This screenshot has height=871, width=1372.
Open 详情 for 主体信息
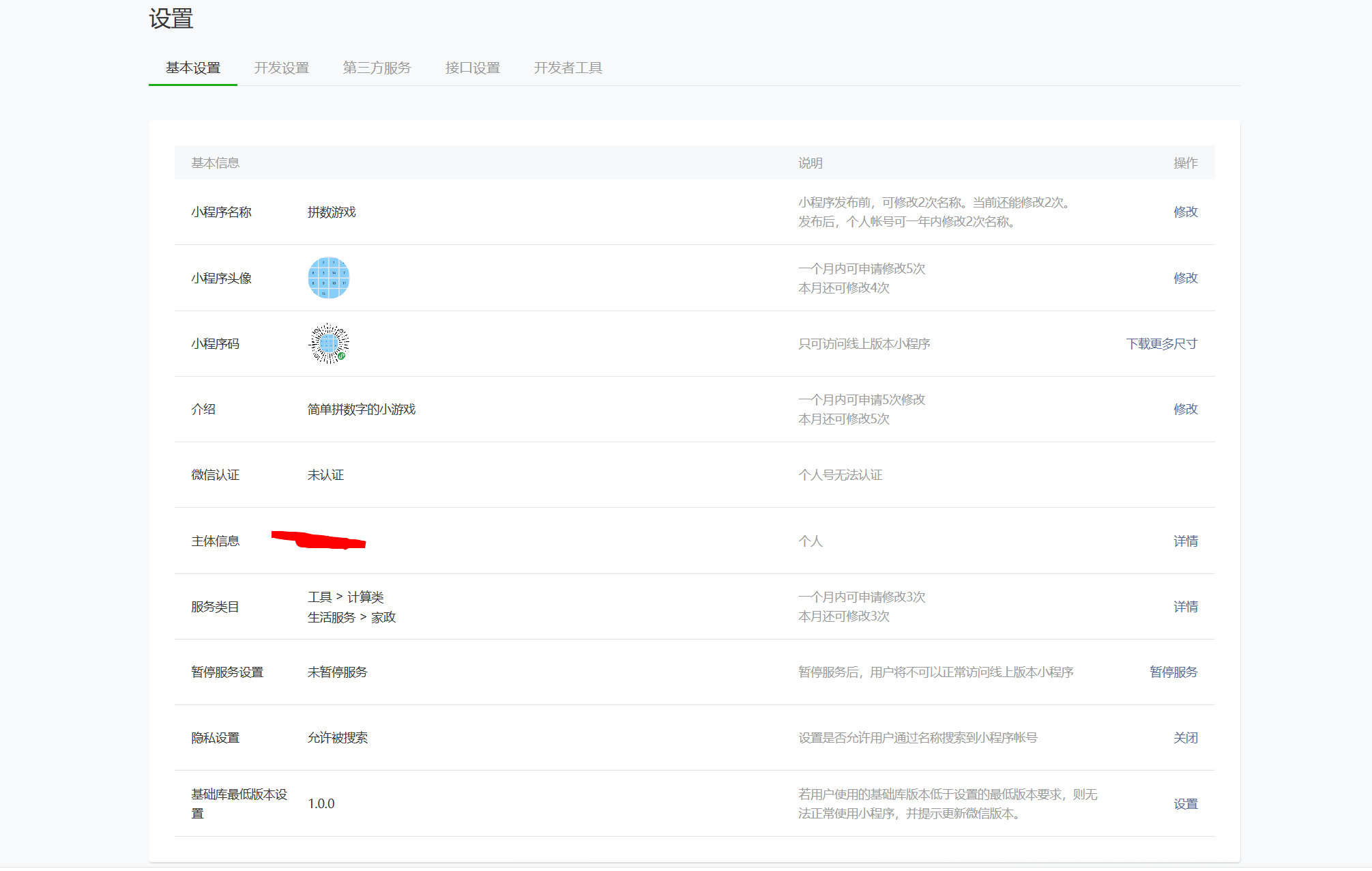click(x=1185, y=541)
